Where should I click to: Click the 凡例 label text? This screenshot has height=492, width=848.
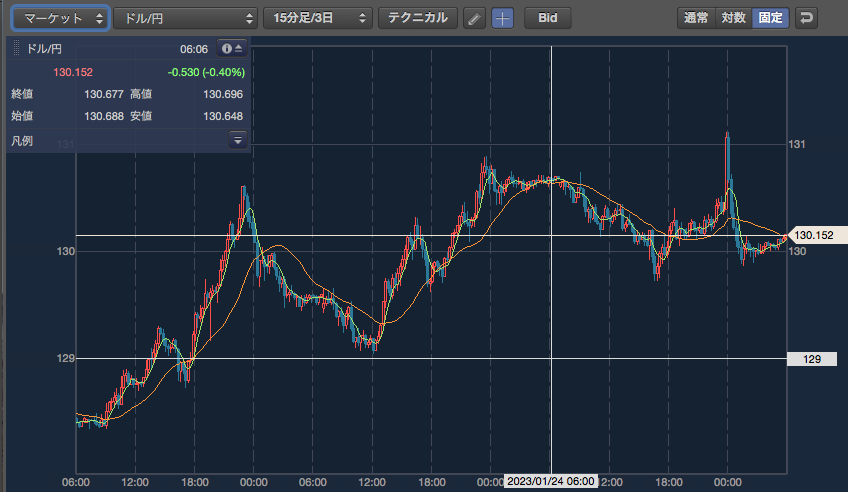(22, 141)
